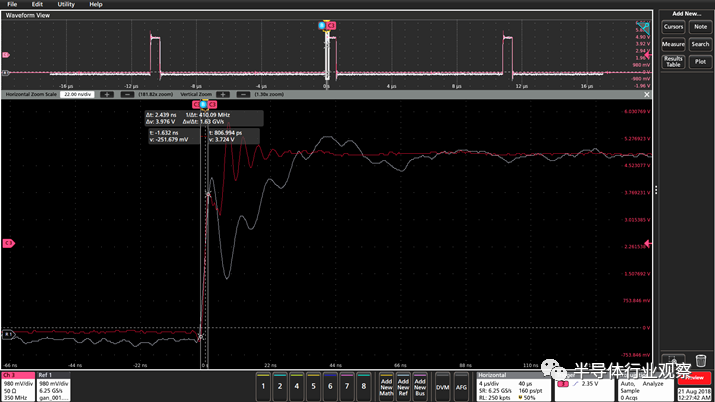715x402 pixels.
Task: Open the Trigger badge showing 2.35 V
Action: (x=584, y=387)
